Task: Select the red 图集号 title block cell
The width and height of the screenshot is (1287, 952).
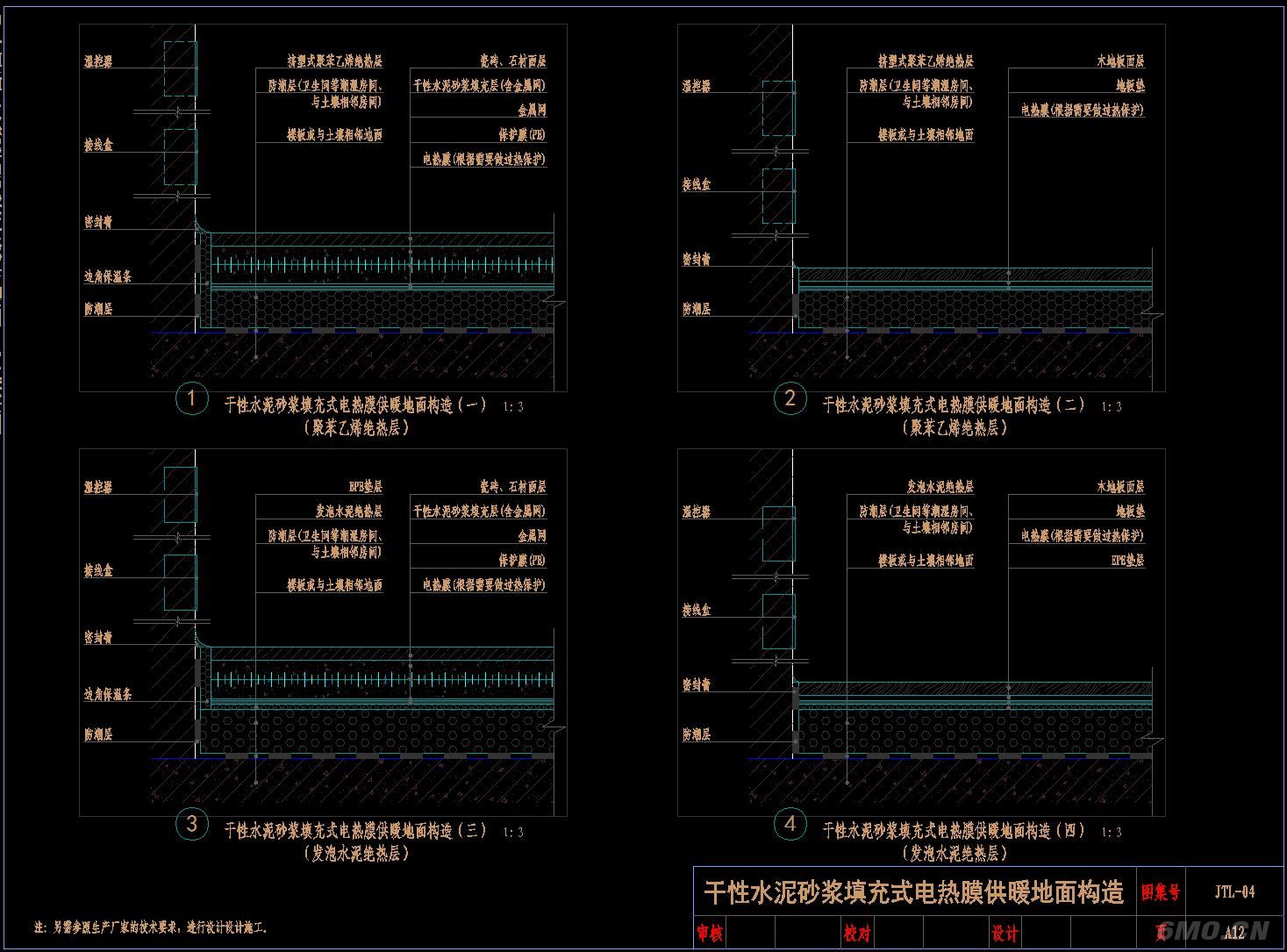Action: click(x=1161, y=893)
